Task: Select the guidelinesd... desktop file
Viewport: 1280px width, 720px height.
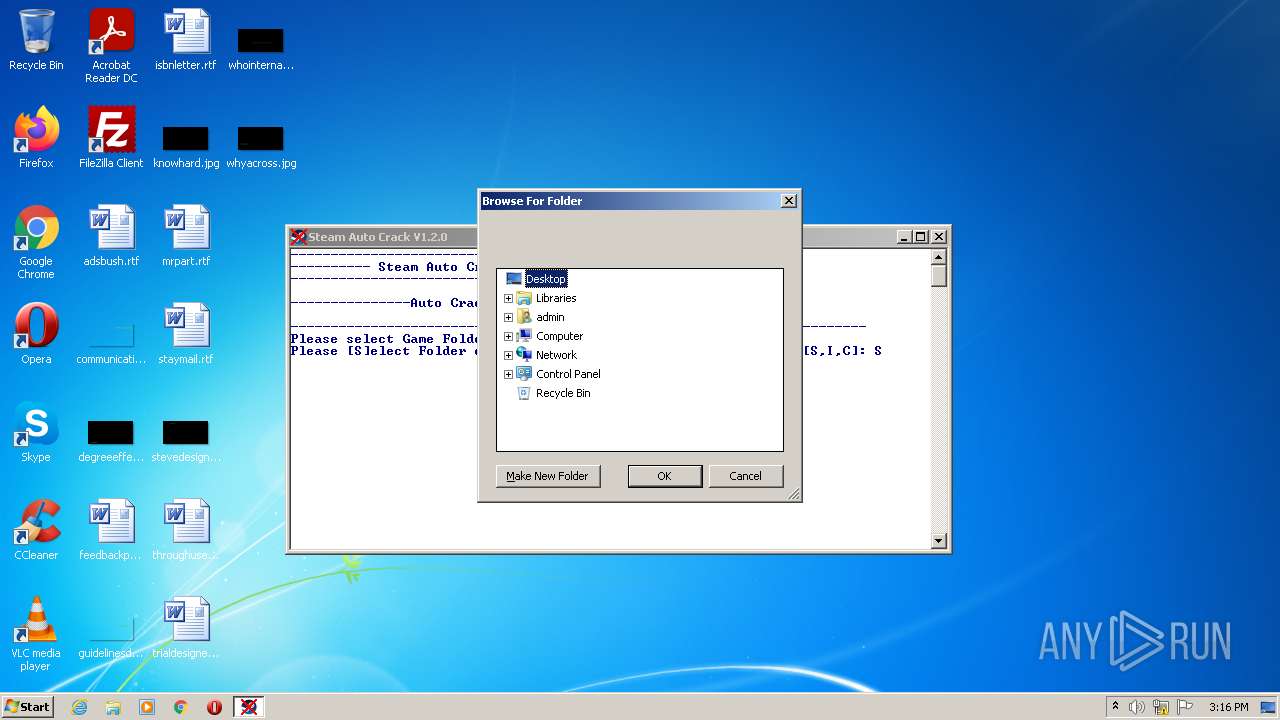Action: pos(111,636)
